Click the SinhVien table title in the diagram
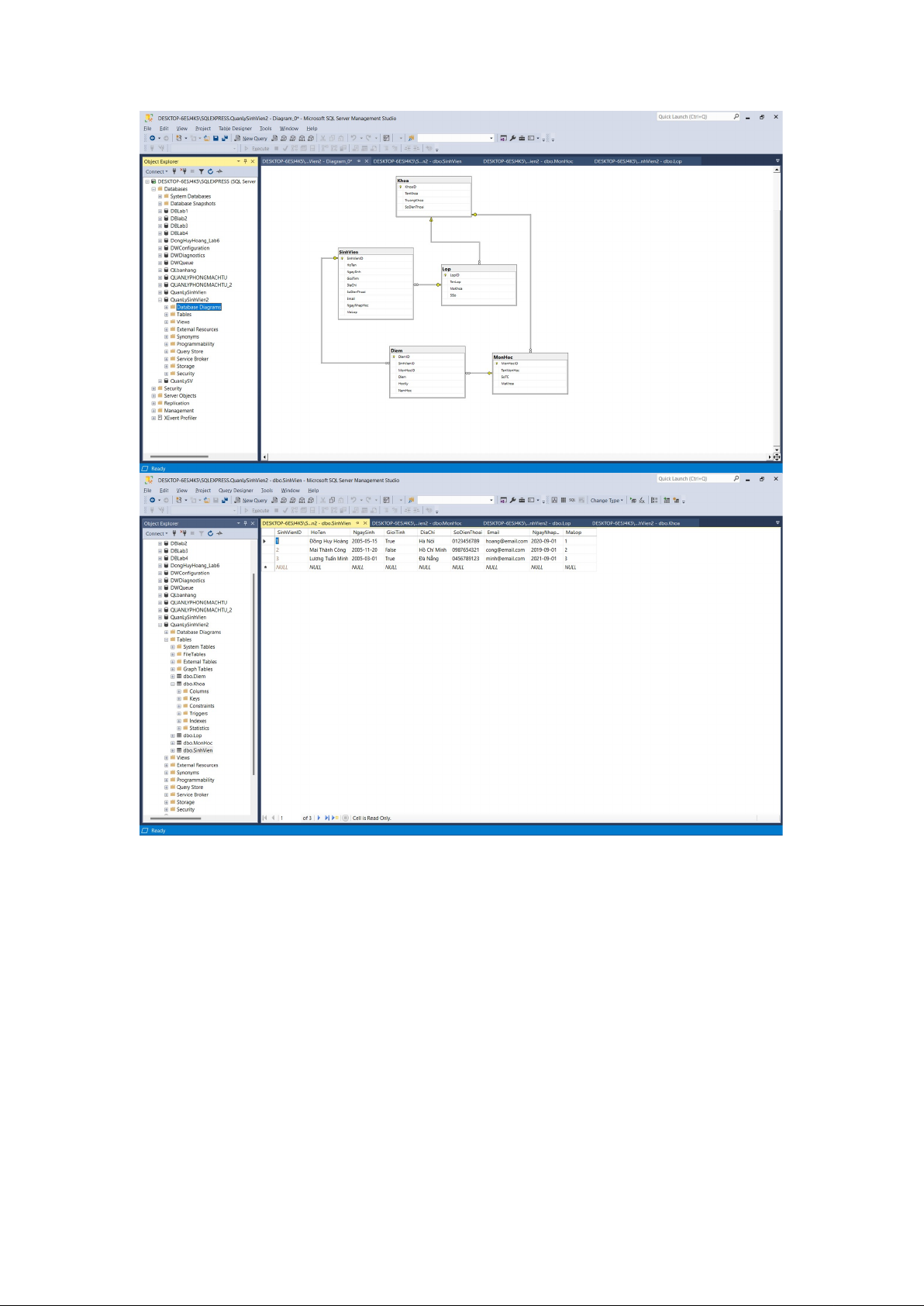The height and width of the screenshot is (1306, 924). (x=349, y=252)
